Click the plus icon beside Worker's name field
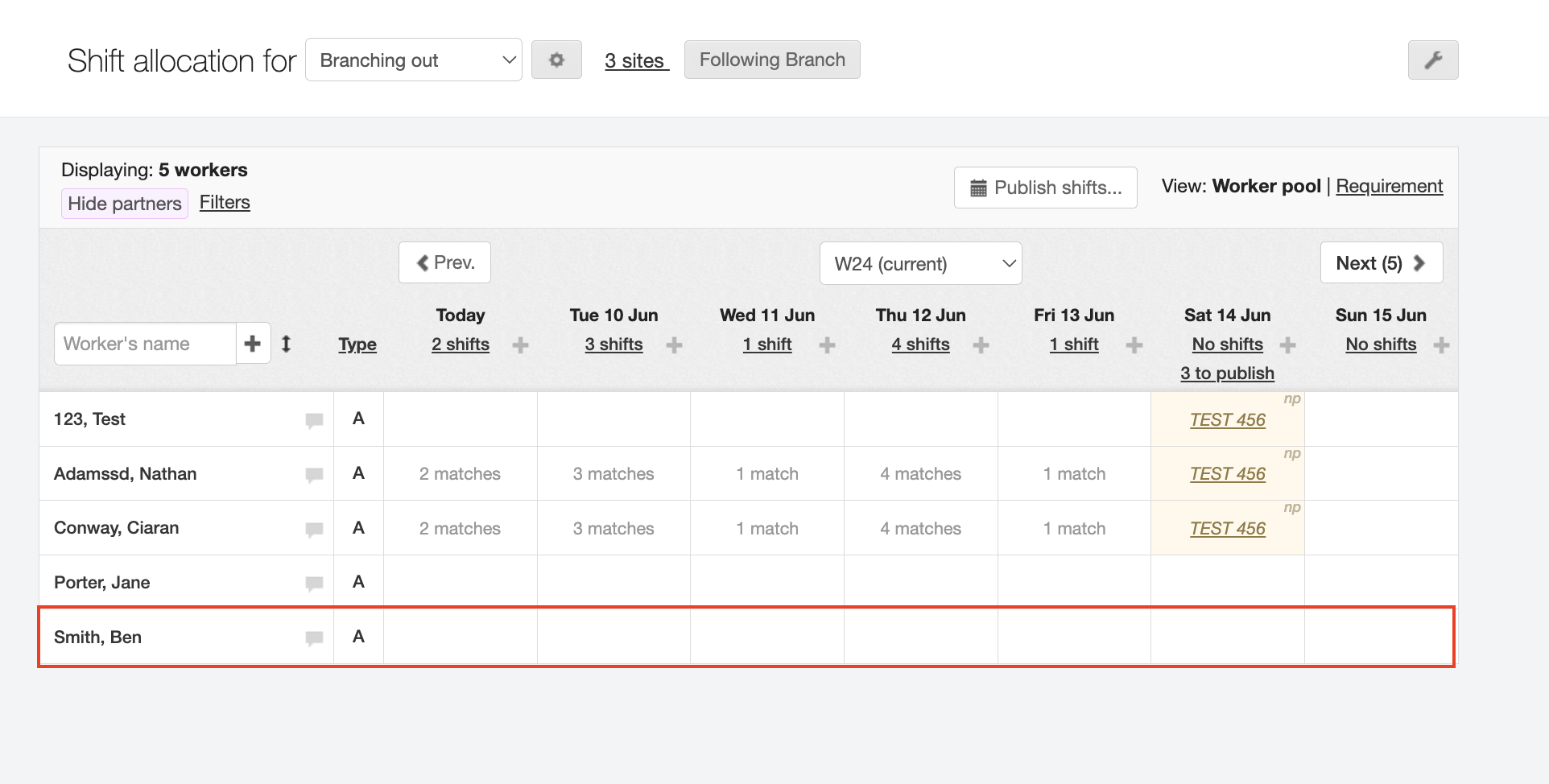Screen dimensions: 1549x784 253,344
